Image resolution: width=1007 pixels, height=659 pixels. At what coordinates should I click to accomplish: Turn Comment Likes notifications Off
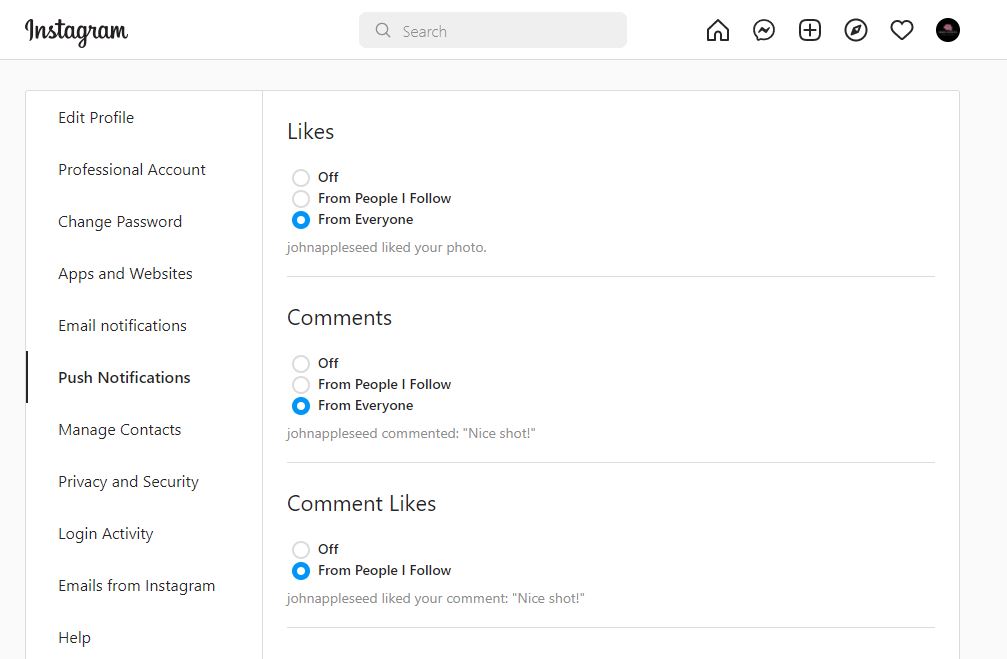coord(301,549)
